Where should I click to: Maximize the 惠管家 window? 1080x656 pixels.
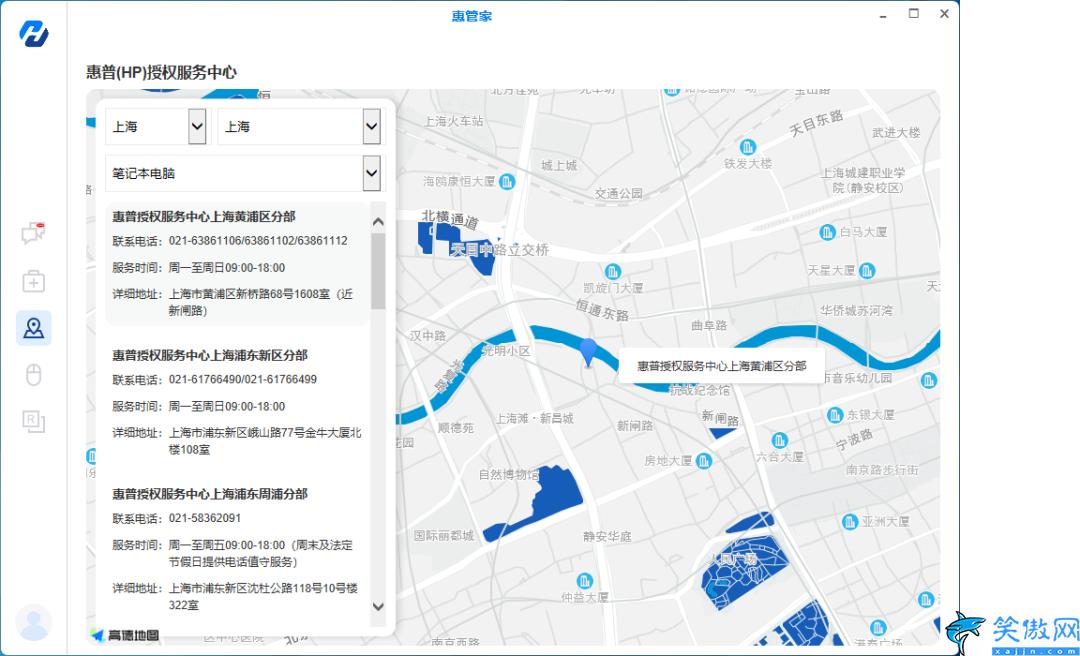pyautogui.click(x=913, y=13)
